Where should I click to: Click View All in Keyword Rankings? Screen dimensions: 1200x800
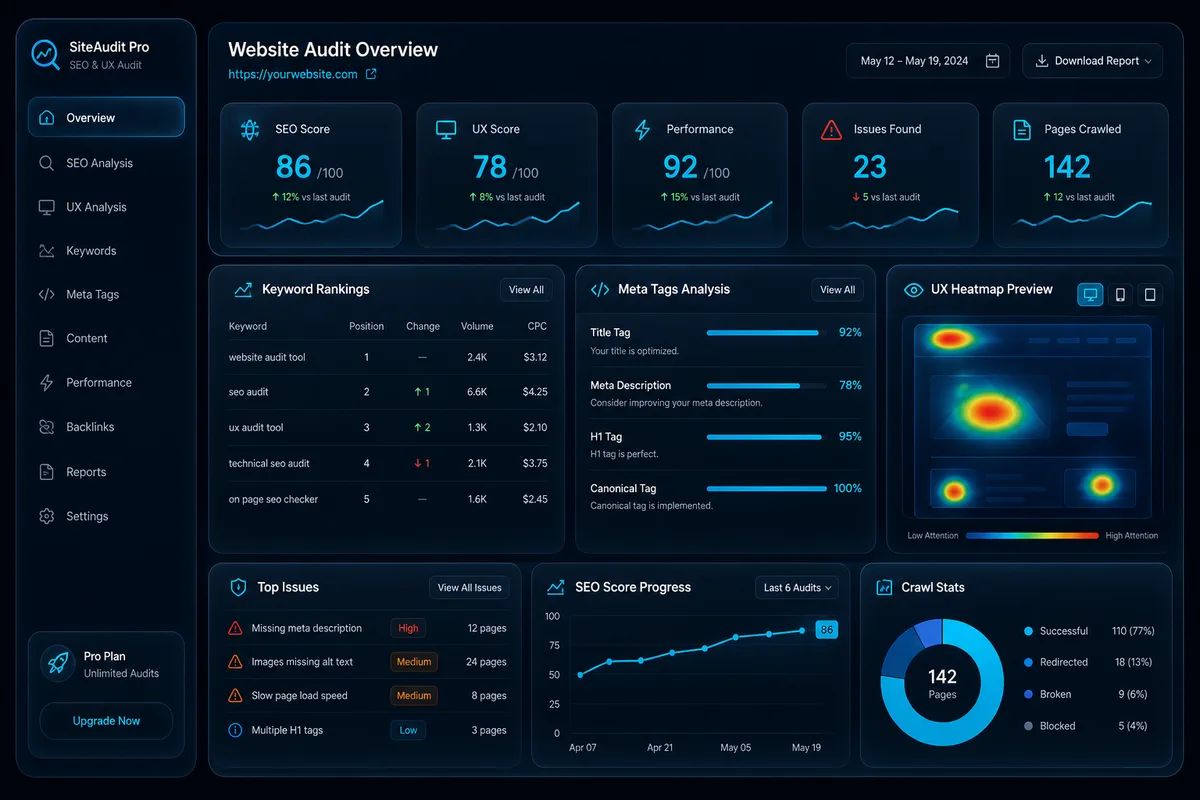coord(526,290)
